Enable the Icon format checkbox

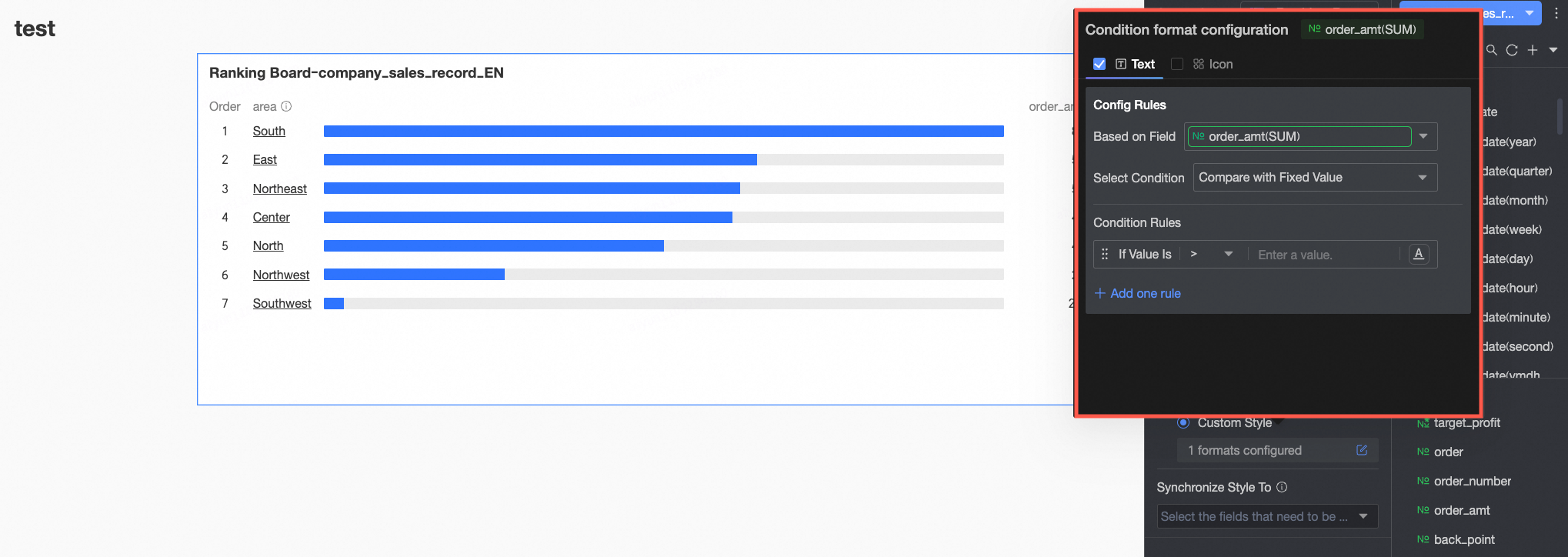click(x=1177, y=64)
